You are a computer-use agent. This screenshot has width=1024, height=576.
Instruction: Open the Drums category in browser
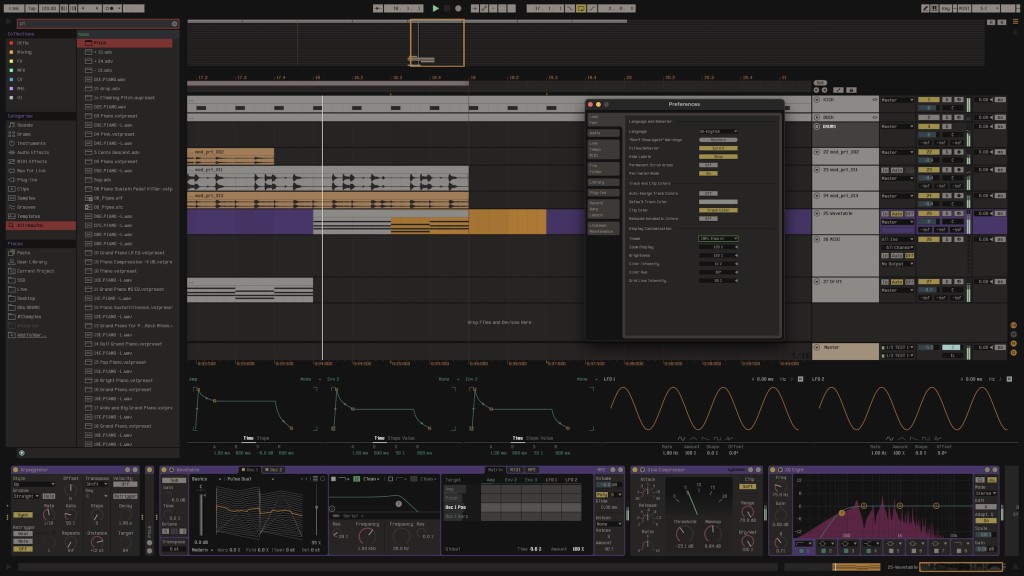click(23, 133)
